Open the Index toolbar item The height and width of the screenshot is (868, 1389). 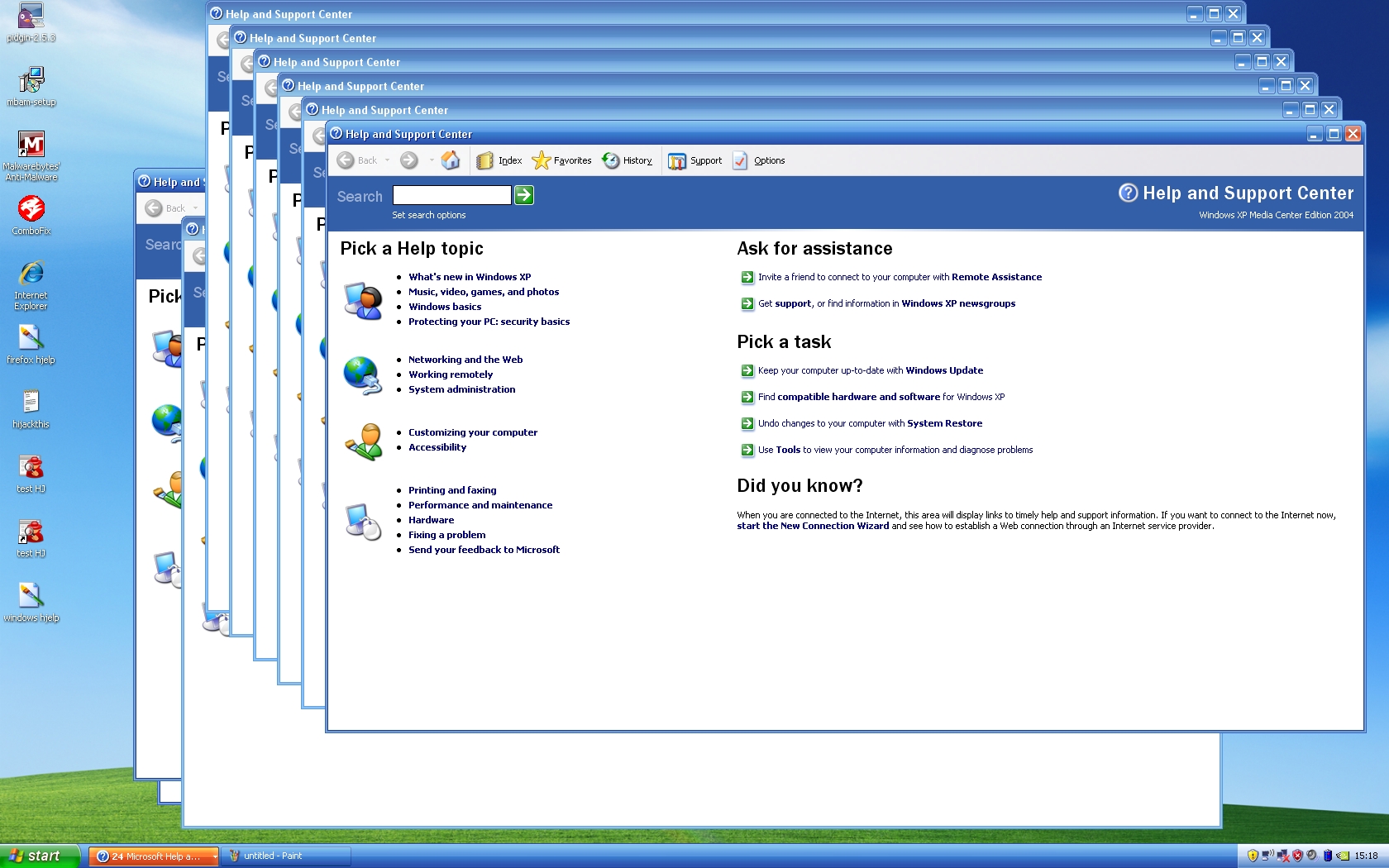500,160
